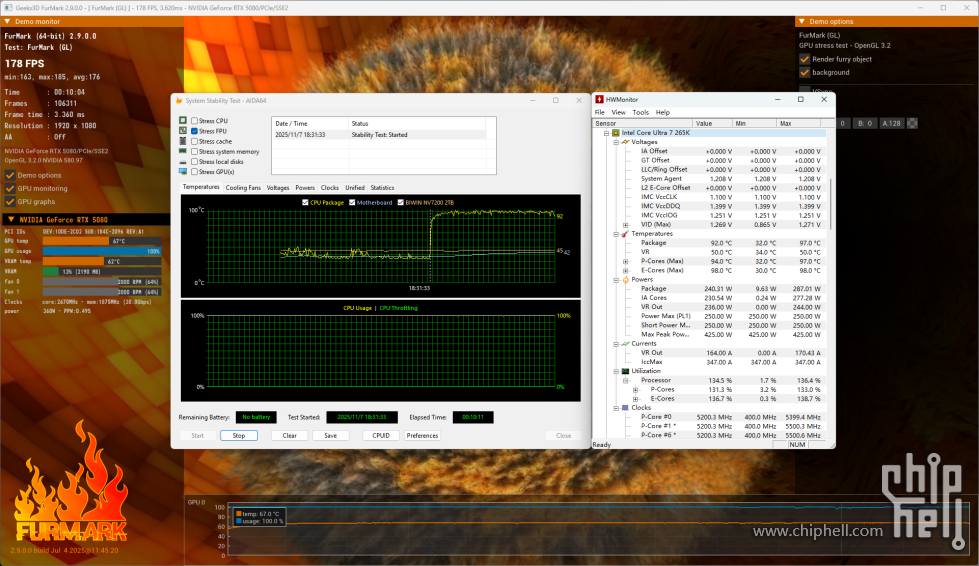
Task: Click the Powers flame icon in HWMonitor
Action: (x=624, y=280)
